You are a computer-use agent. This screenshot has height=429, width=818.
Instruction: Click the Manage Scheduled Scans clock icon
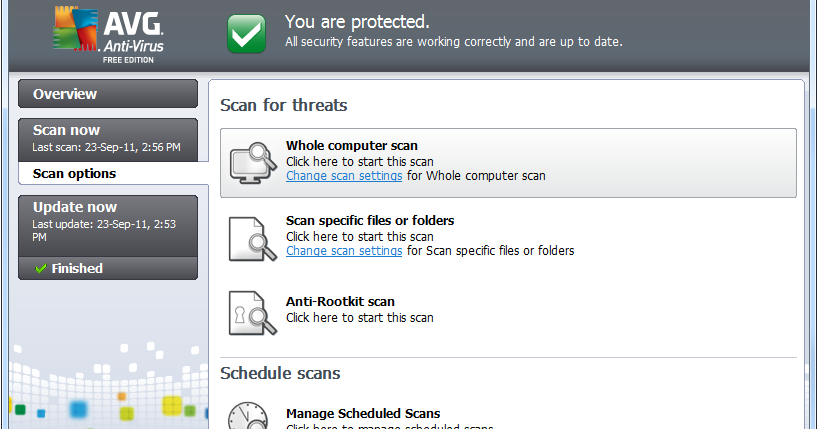tap(248, 416)
